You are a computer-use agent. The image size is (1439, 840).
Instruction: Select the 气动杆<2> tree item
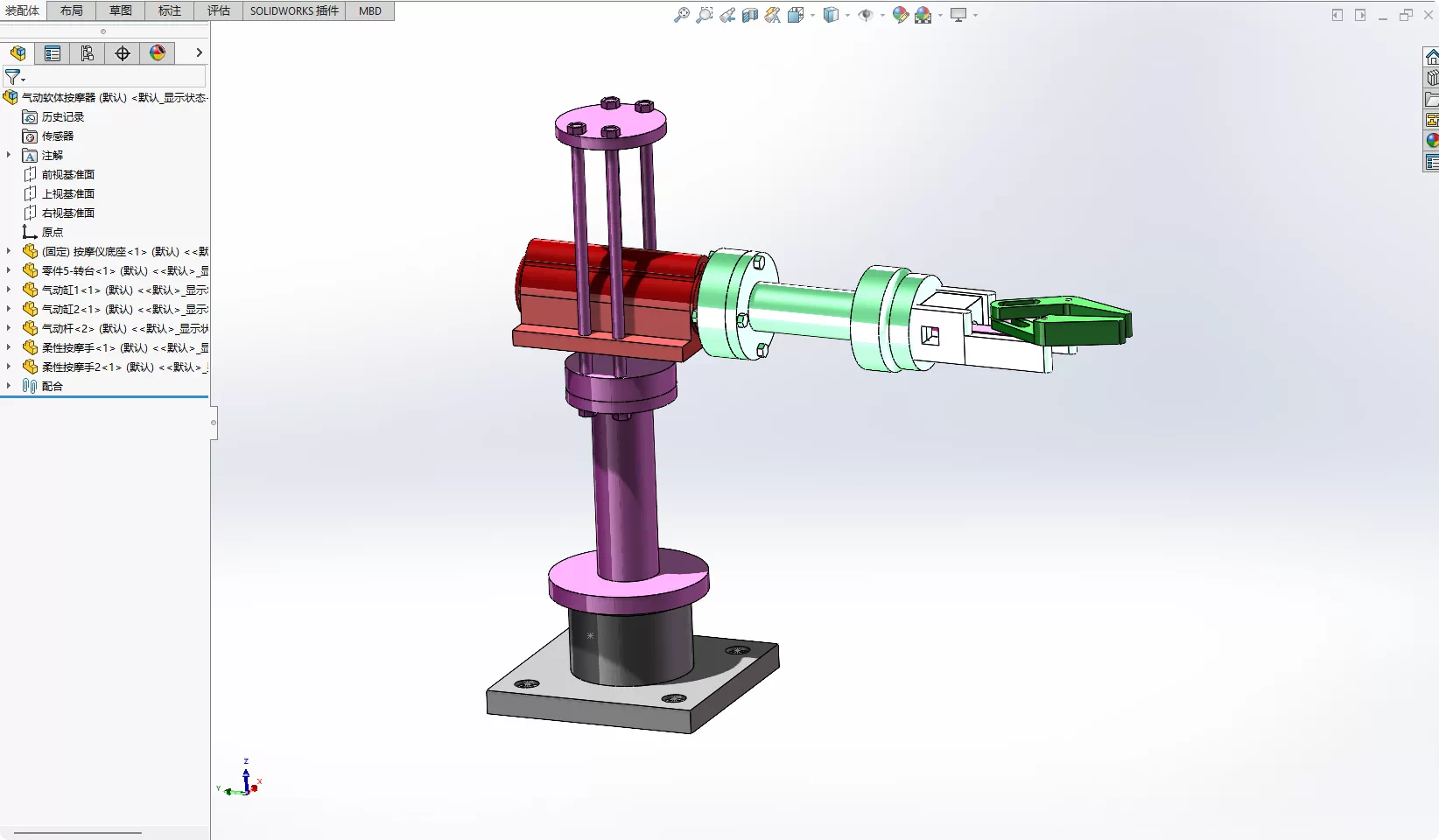[116, 328]
